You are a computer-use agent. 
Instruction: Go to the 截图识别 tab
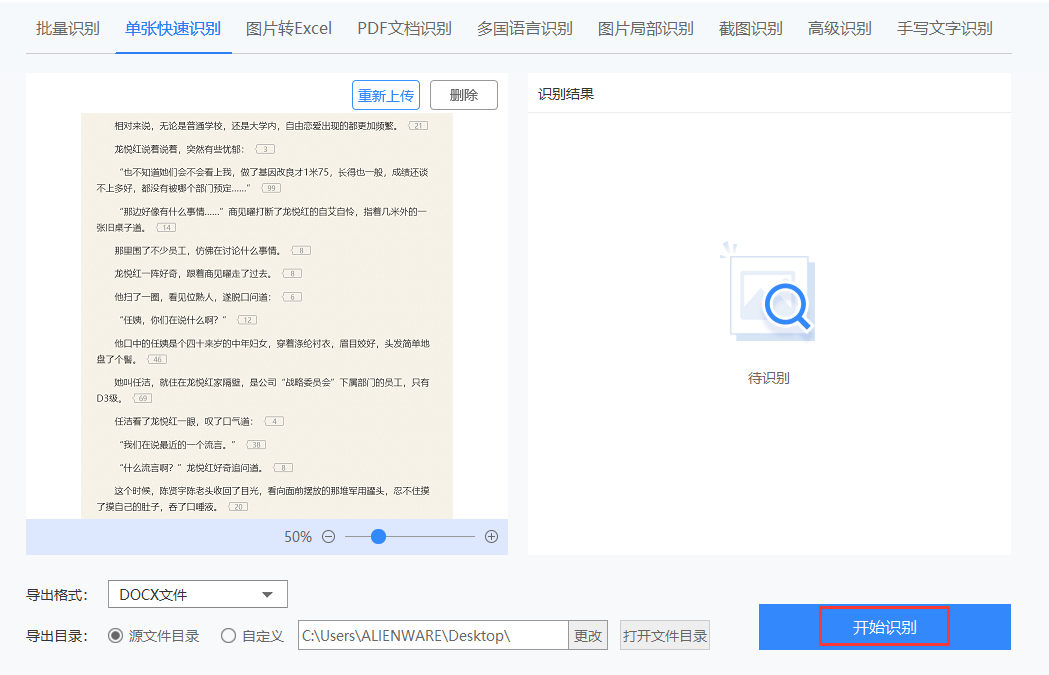coord(751,29)
